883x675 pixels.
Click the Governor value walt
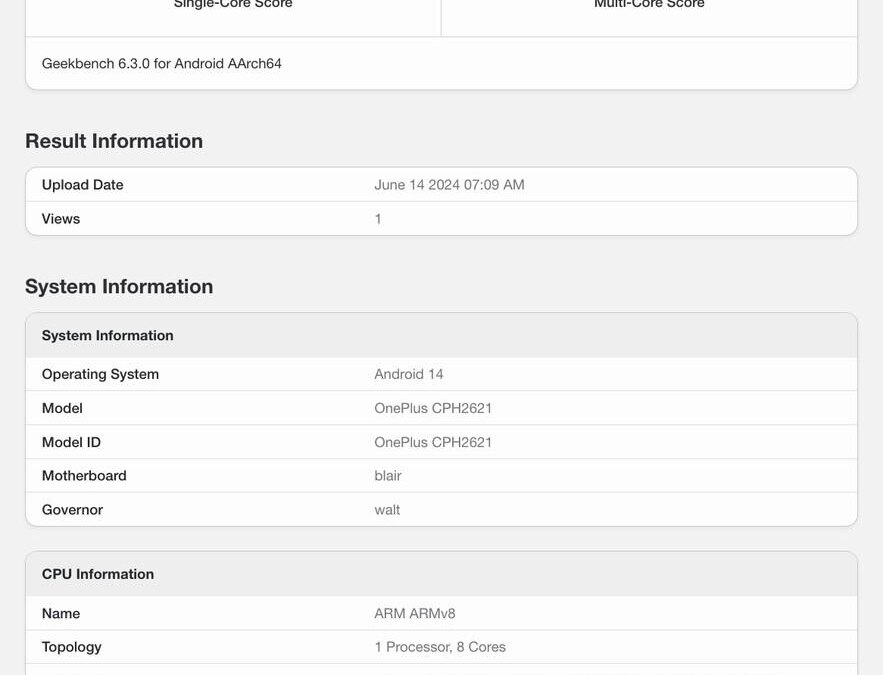tap(385, 509)
